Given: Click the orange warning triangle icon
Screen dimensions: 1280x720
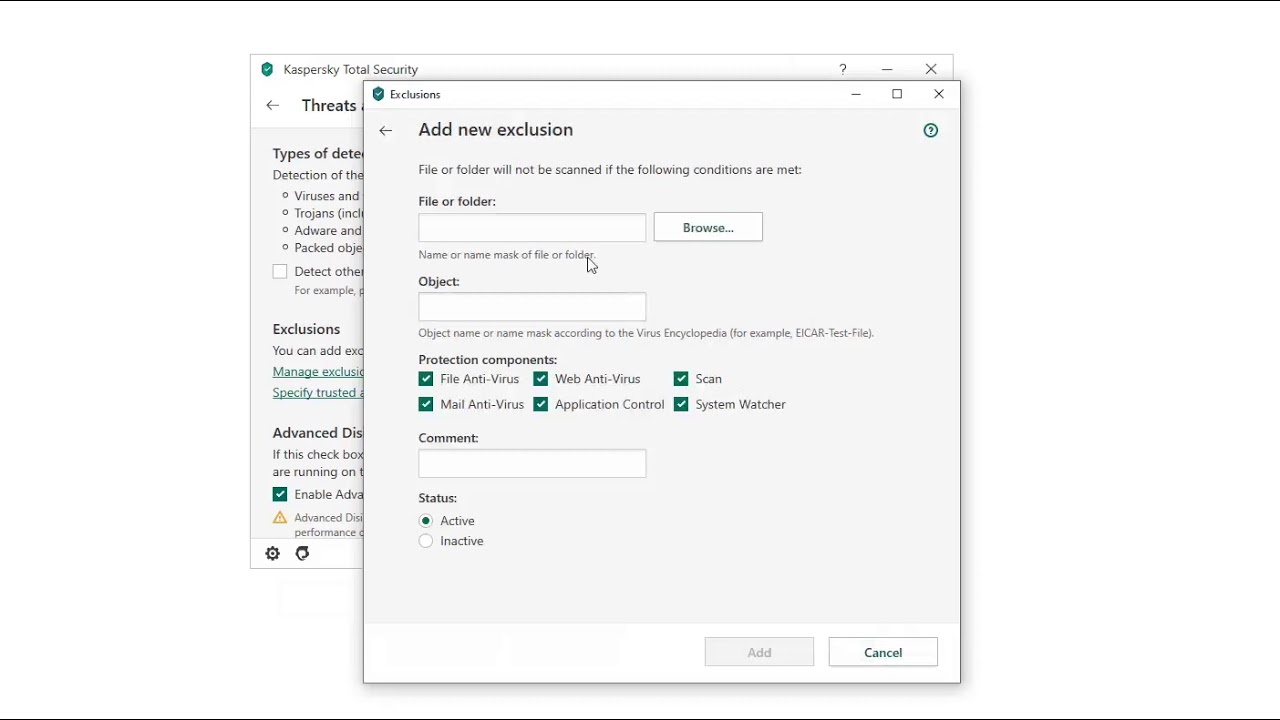Looking at the screenshot, I should click(280, 517).
